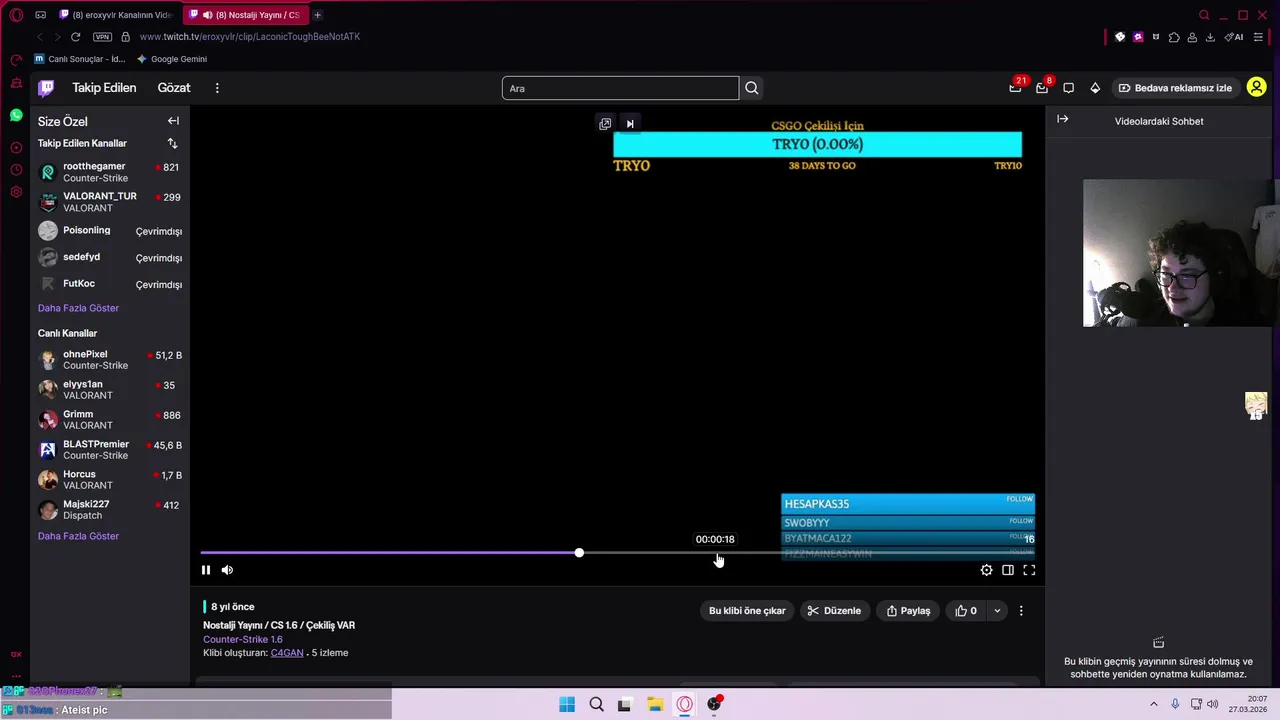Open File Explorer from taskbar
This screenshot has width=1280, height=720.
point(654,704)
